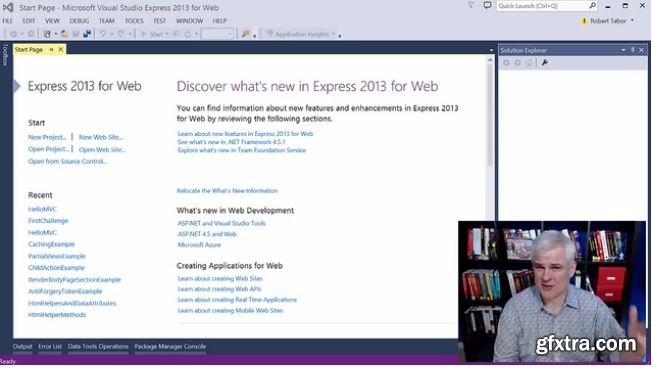Open recent project AntiForgeryTokenExample
653x367 pixels.
point(65,291)
